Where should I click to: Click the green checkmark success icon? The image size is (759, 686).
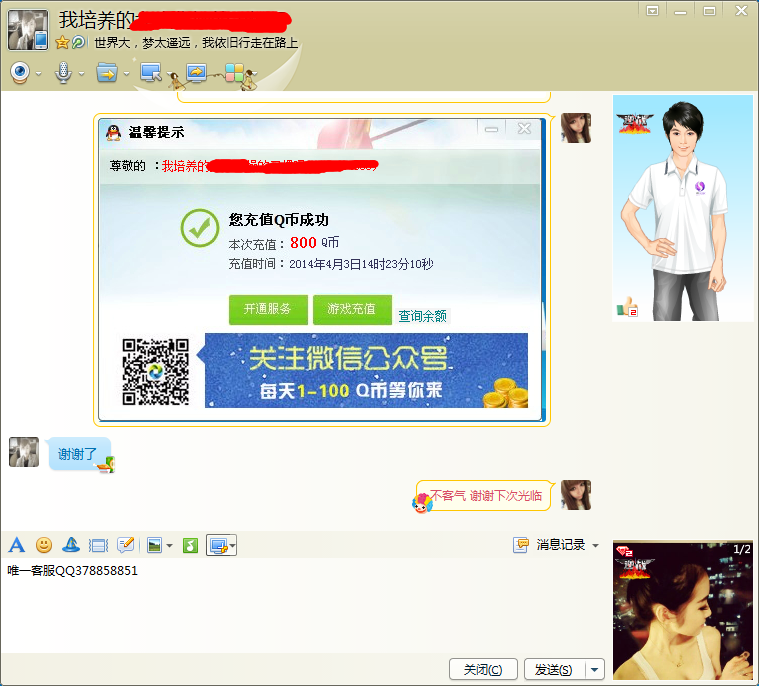click(200, 228)
